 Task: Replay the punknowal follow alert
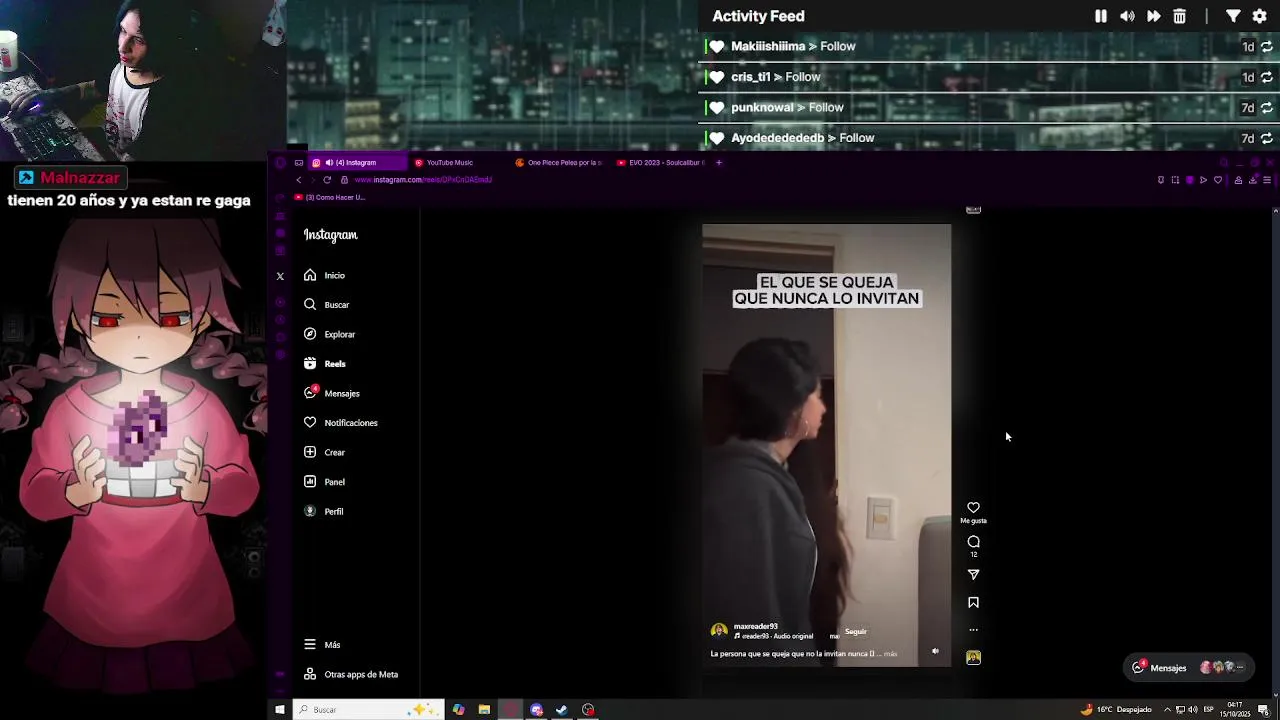click(x=1266, y=108)
